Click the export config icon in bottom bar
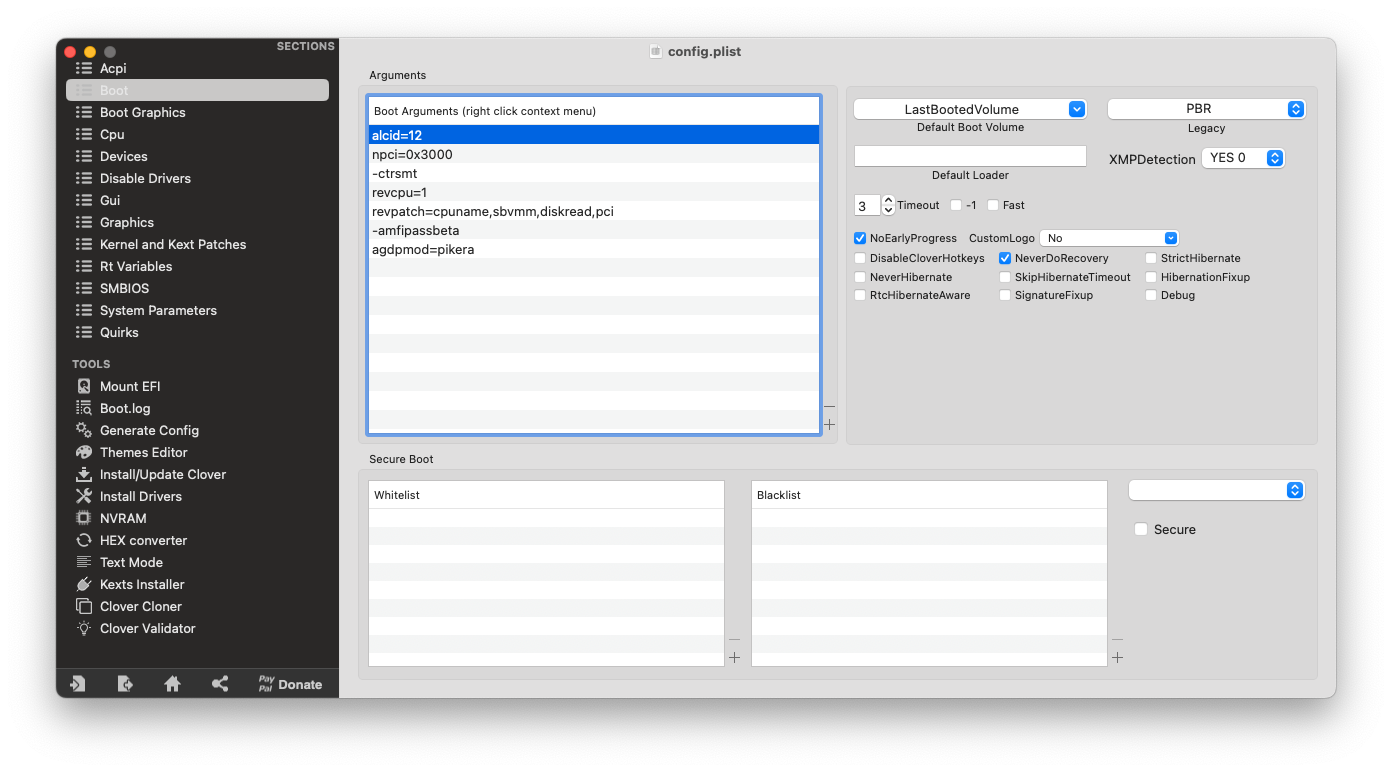This screenshot has width=1392, height=772. (x=125, y=684)
